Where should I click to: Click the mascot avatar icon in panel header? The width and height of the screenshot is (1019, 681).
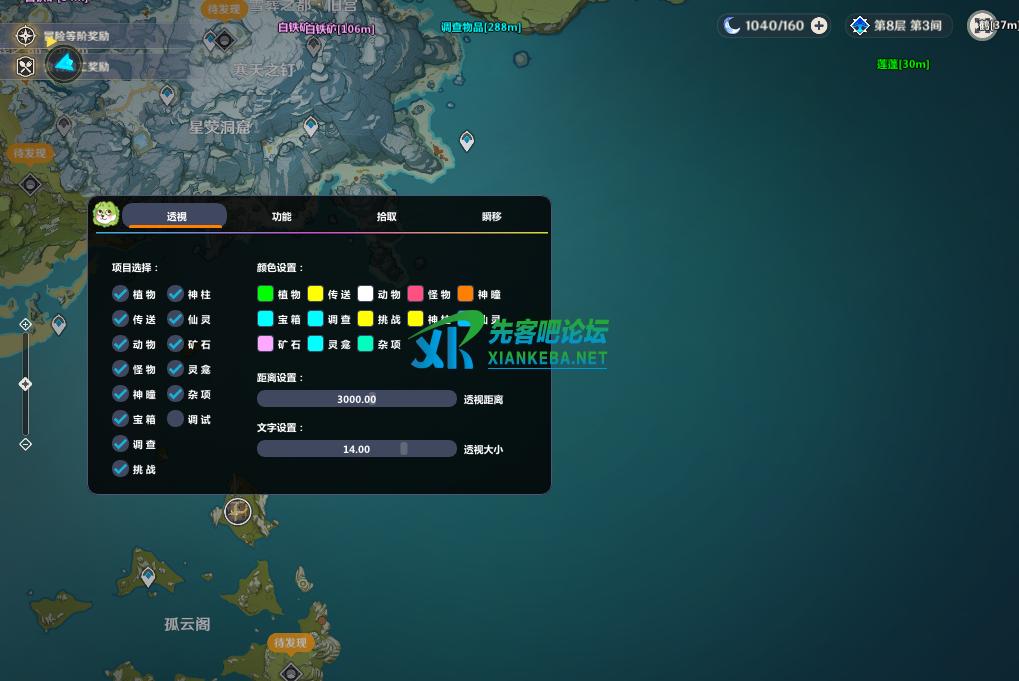[106, 214]
